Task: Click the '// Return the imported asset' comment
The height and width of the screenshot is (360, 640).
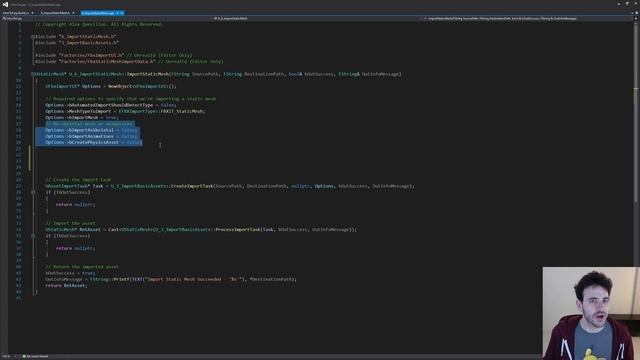Action: (82, 267)
